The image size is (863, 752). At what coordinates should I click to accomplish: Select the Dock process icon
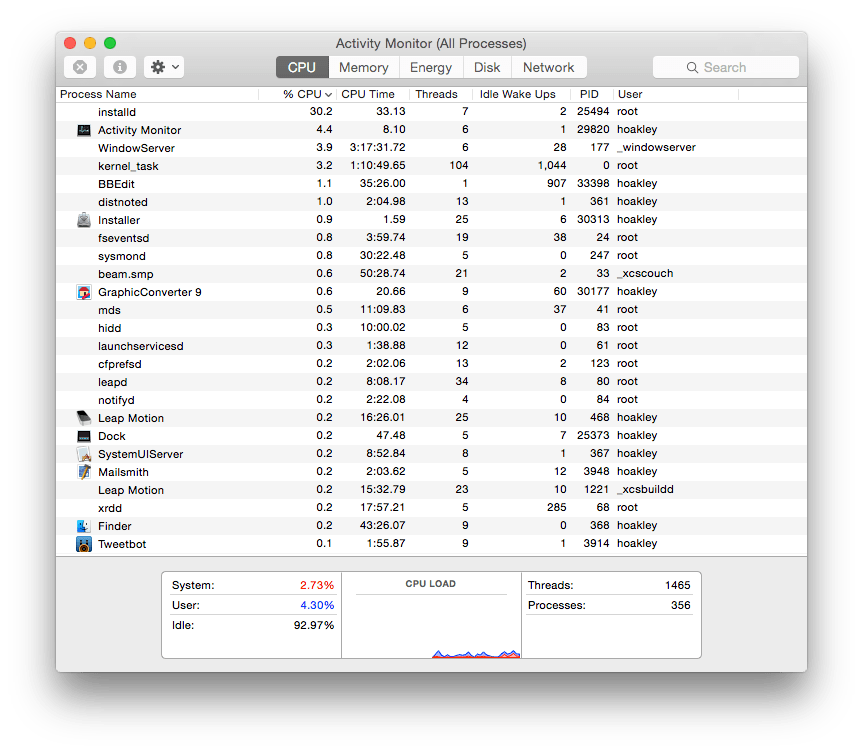tap(82, 435)
